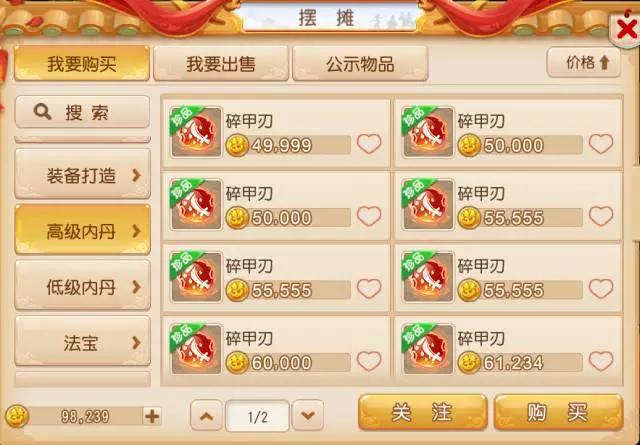Go to next page with down arrow
640x445 pixels.
(308, 416)
